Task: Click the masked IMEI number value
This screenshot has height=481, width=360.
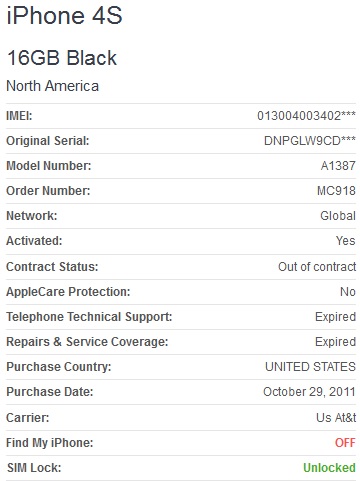Action: (306, 116)
